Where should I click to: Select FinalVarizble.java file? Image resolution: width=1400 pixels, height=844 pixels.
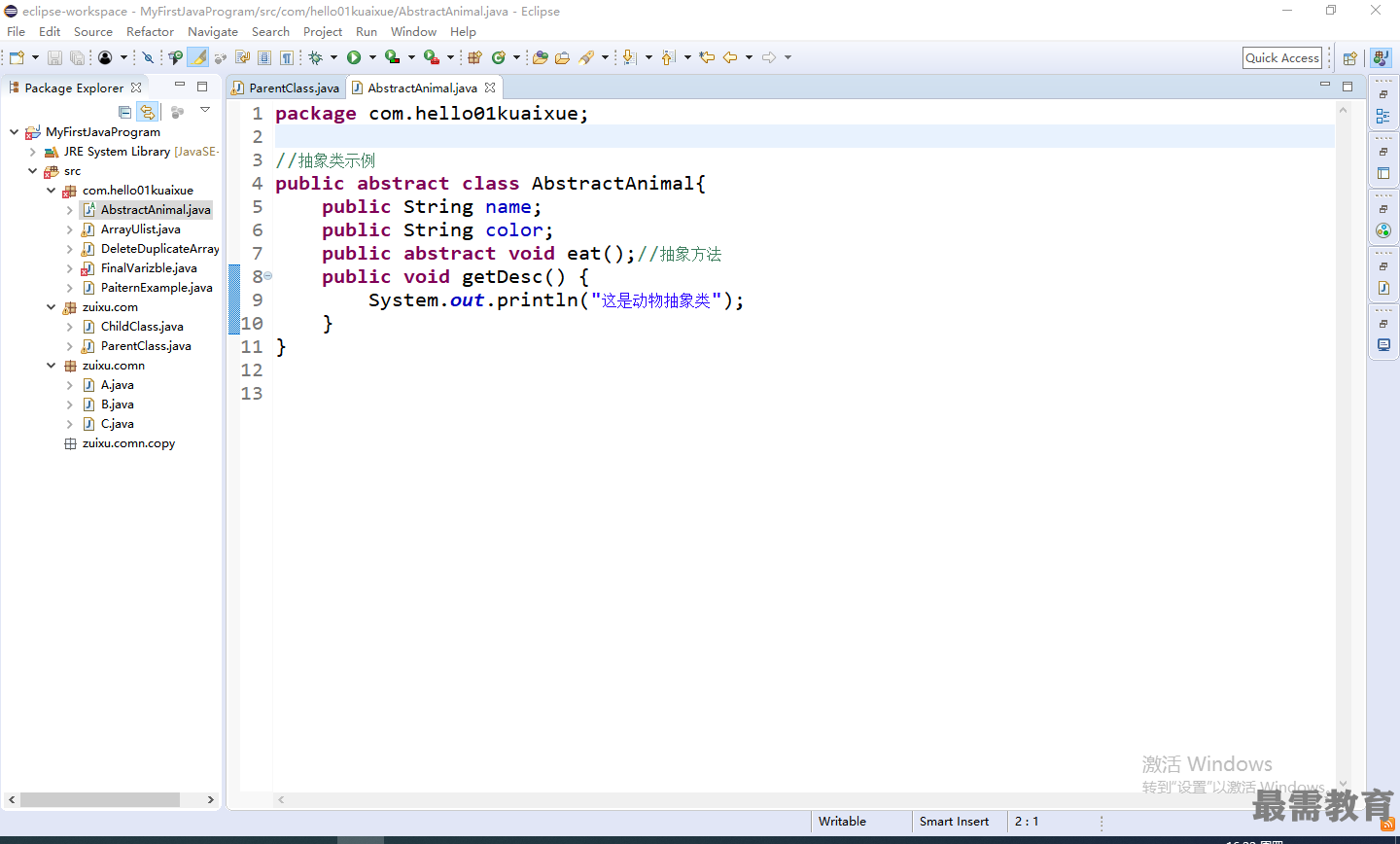pos(149,268)
